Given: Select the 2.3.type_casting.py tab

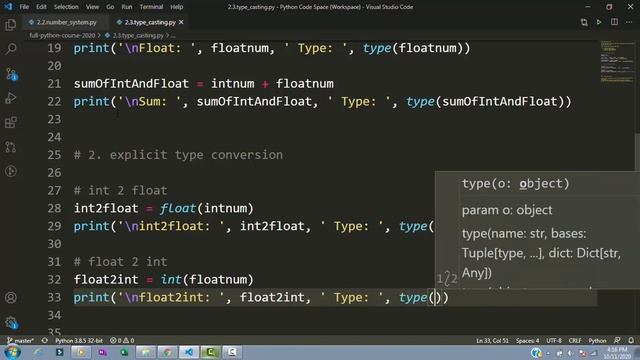Looking at the screenshot, I should coord(150,22).
